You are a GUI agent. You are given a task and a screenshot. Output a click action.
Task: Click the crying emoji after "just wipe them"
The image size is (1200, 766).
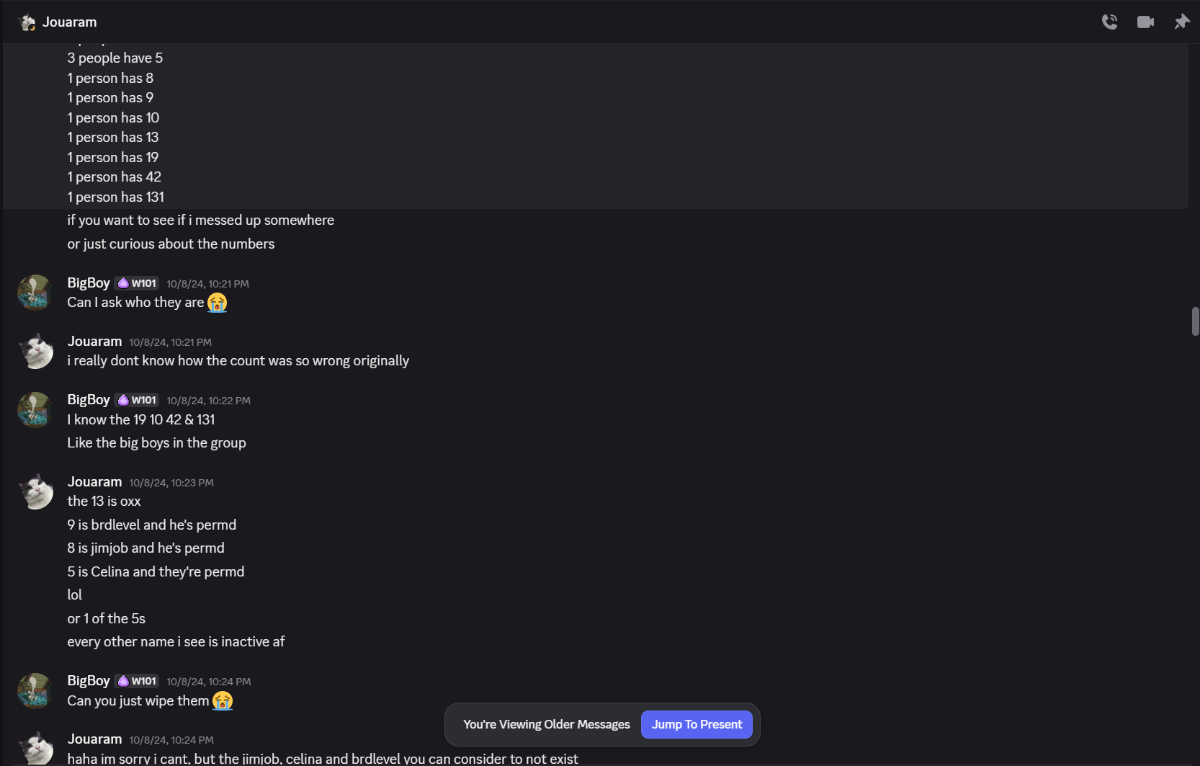point(223,701)
